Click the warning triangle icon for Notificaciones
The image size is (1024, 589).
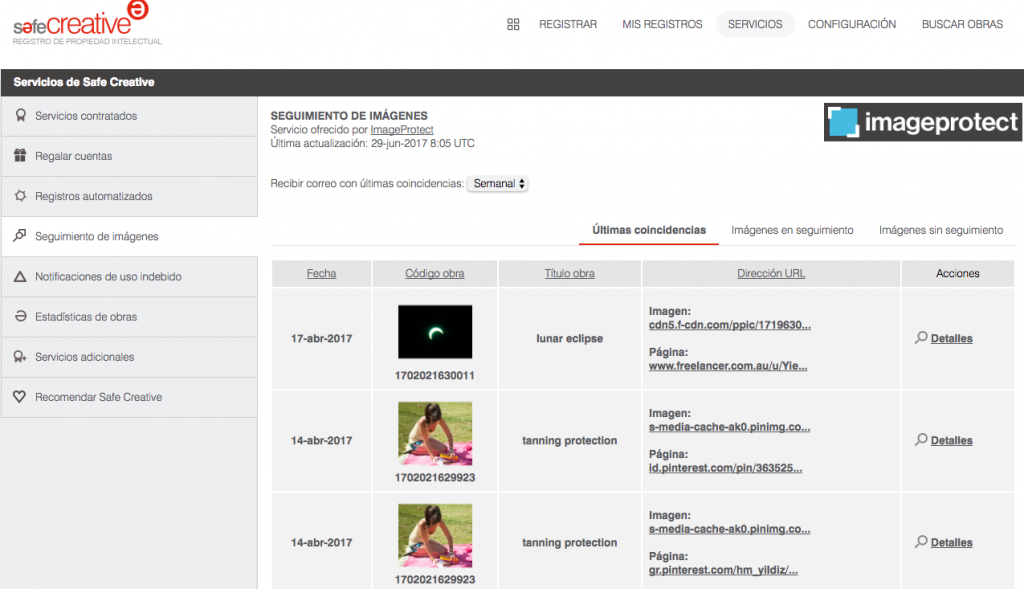pos(20,277)
